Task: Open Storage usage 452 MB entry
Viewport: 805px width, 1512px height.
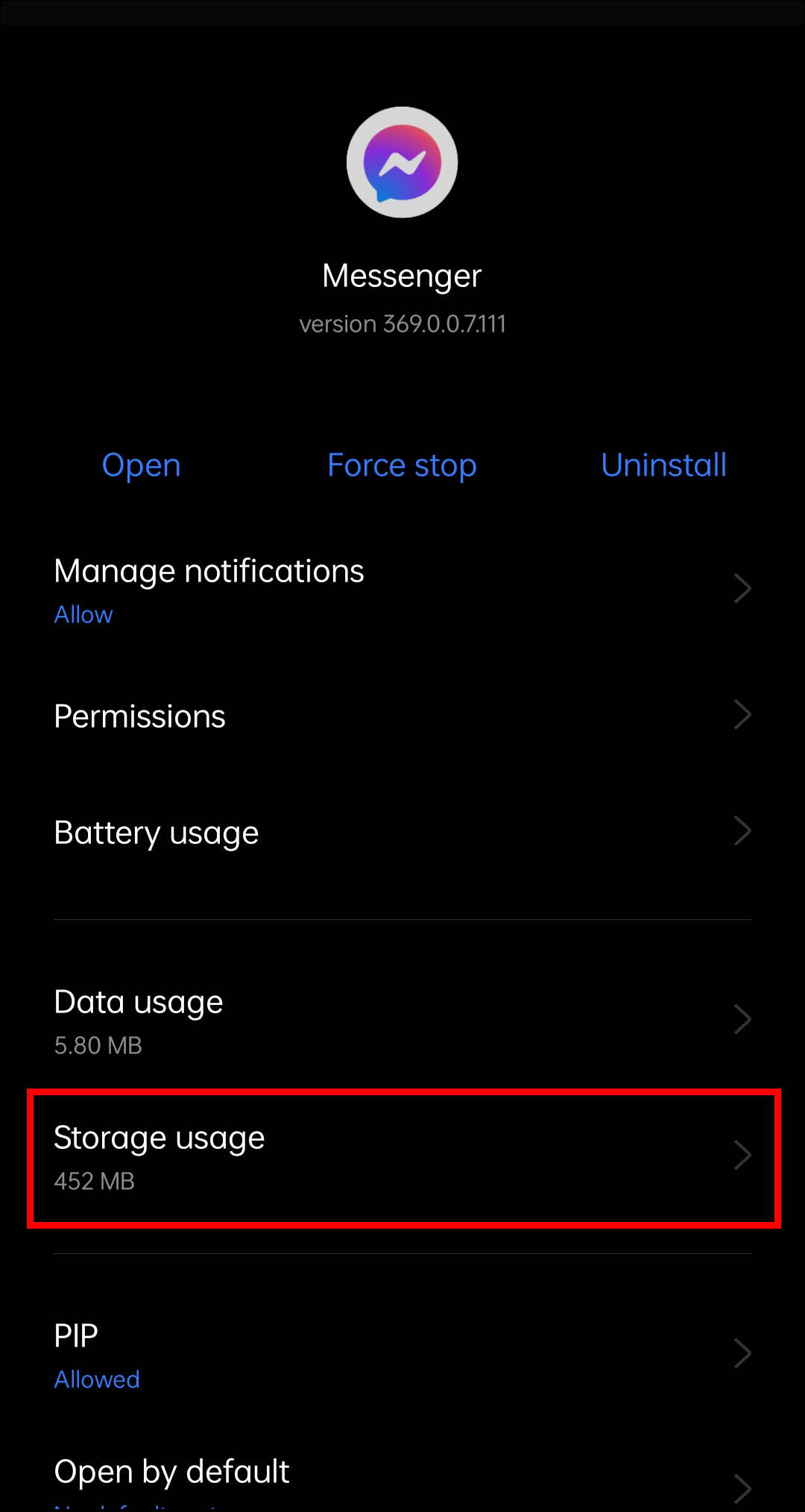Action: pos(160,1138)
